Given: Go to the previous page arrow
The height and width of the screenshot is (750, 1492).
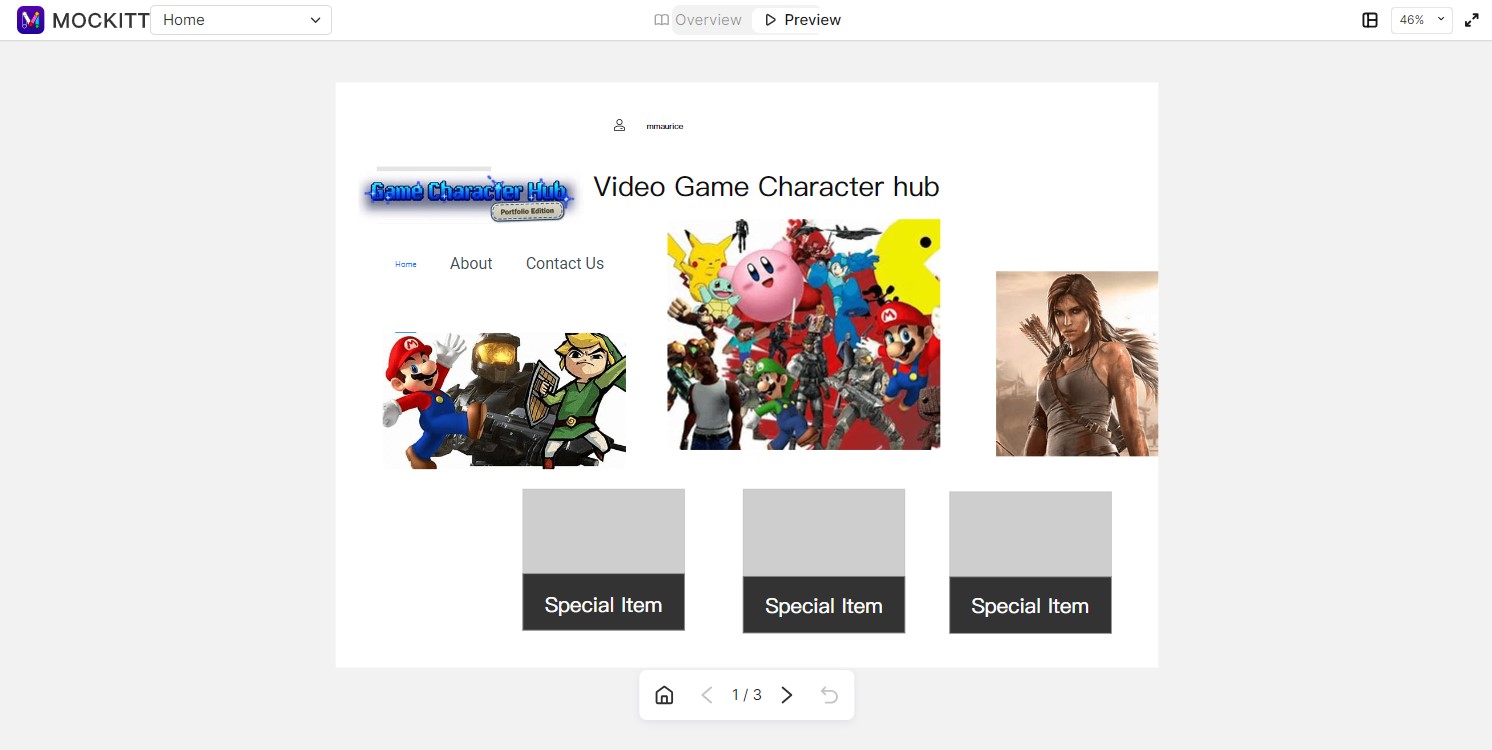Looking at the screenshot, I should point(707,695).
